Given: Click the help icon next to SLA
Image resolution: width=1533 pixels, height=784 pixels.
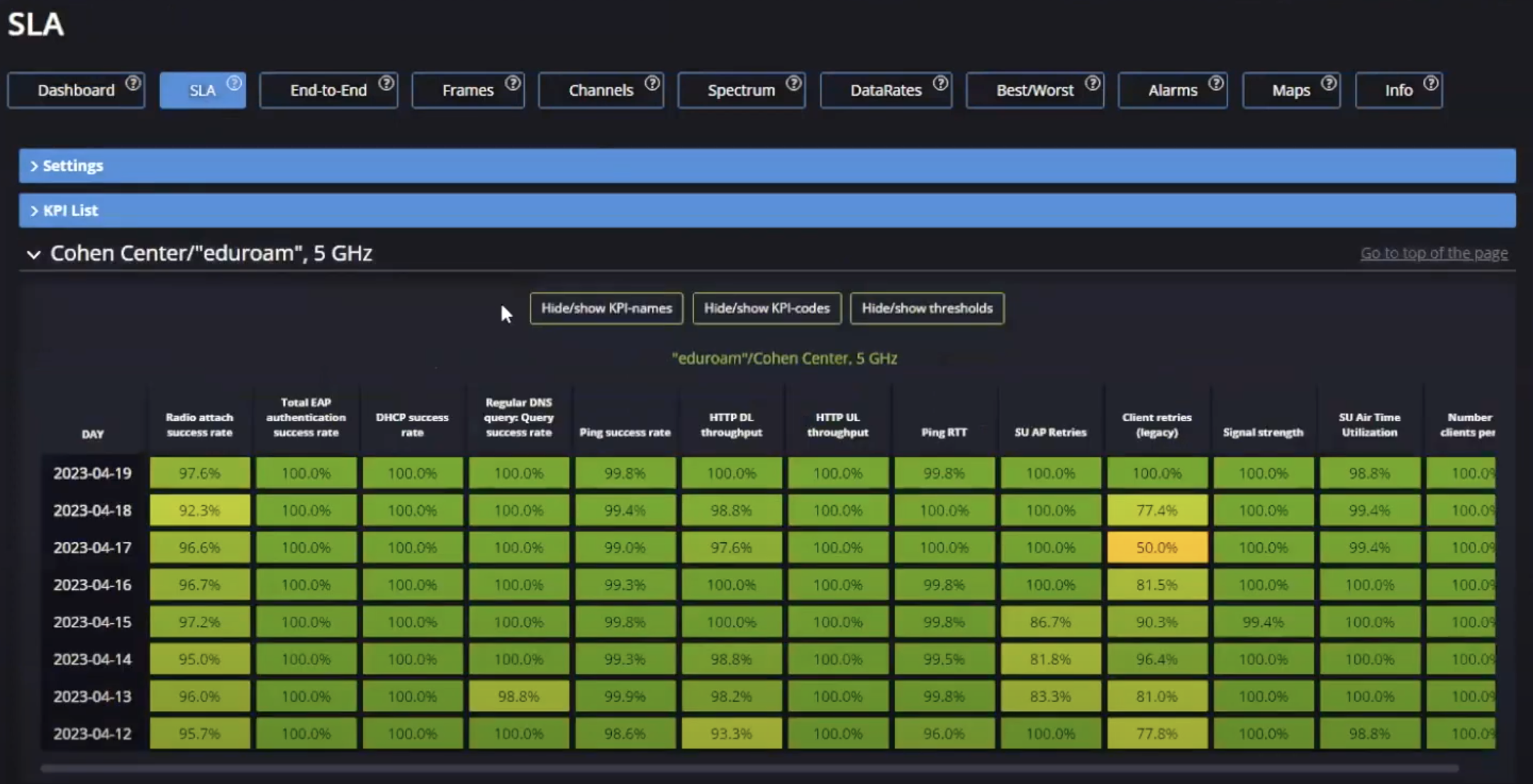Looking at the screenshot, I should tap(234, 83).
